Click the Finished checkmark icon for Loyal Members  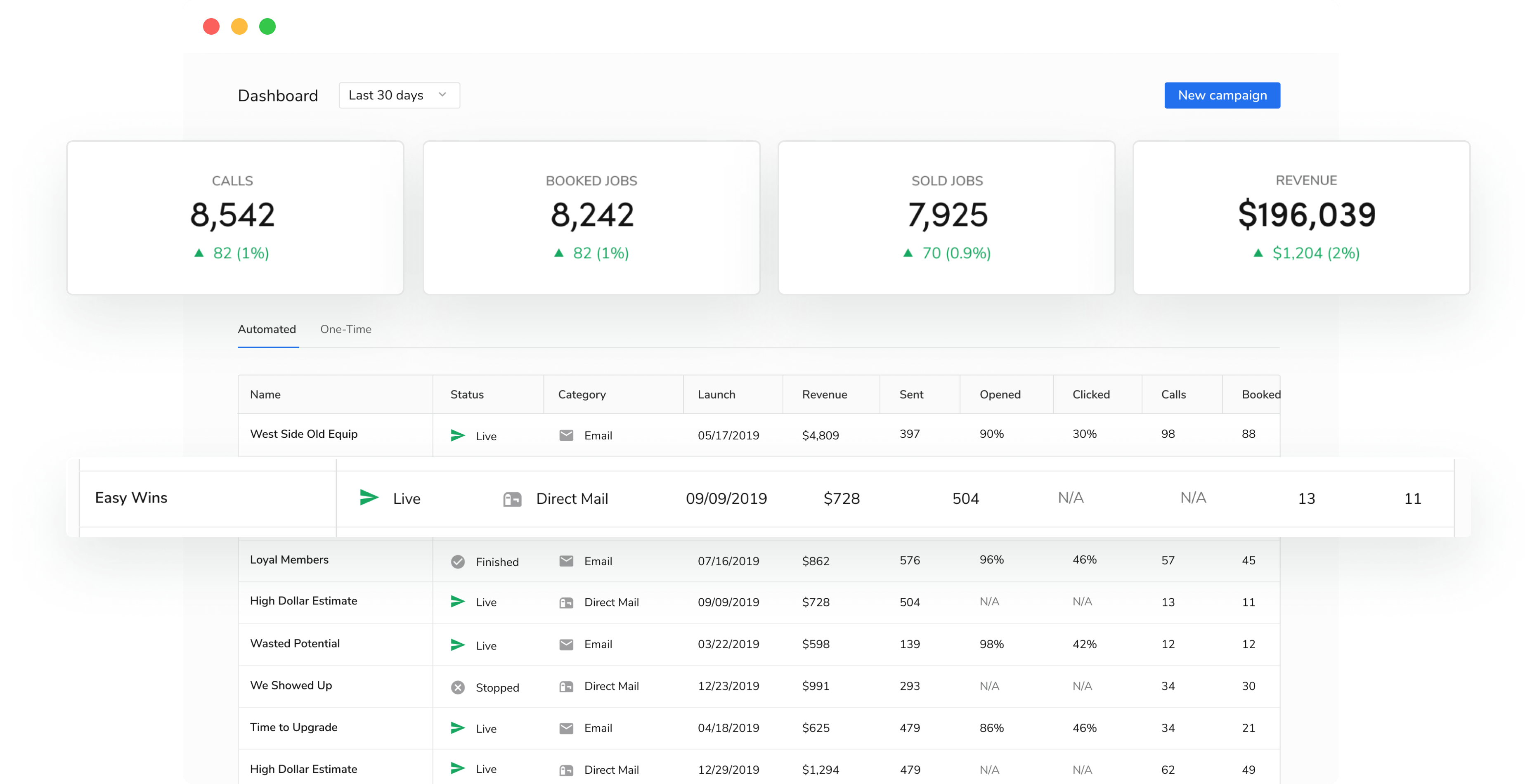tap(458, 562)
